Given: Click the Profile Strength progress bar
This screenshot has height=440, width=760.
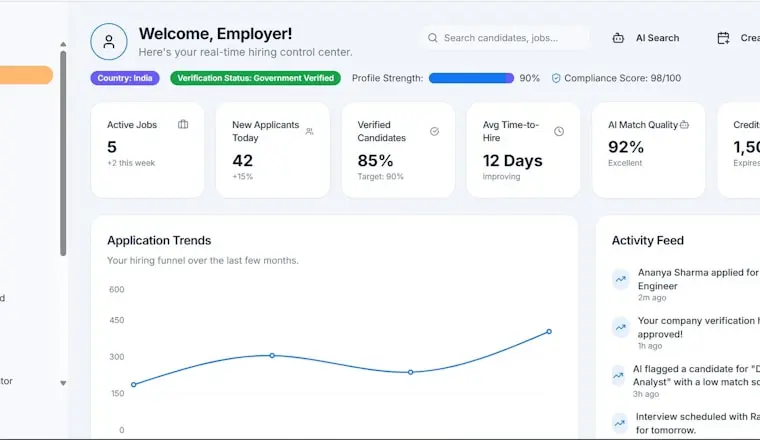Looking at the screenshot, I should [x=471, y=78].
